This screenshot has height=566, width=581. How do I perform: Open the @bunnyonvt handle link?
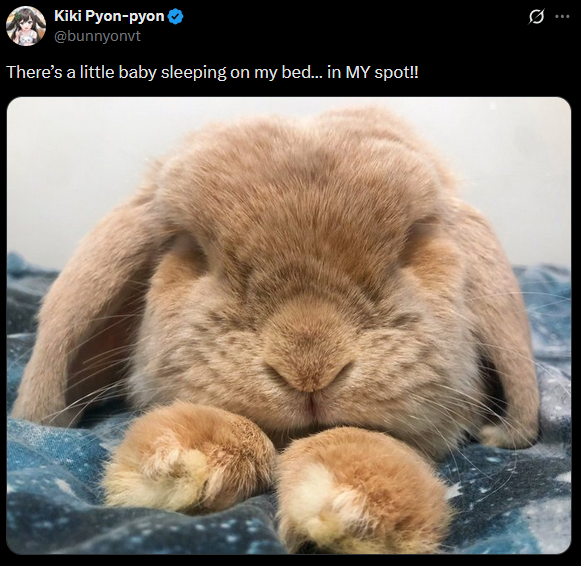tap(97, 36)
